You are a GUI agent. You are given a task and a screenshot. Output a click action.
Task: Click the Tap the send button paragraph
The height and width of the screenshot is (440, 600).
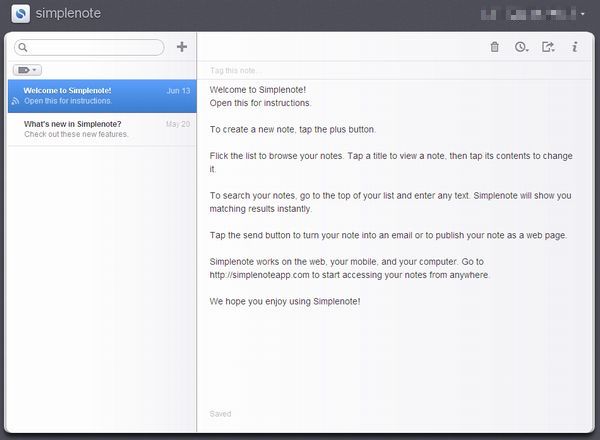pos(388,235)
